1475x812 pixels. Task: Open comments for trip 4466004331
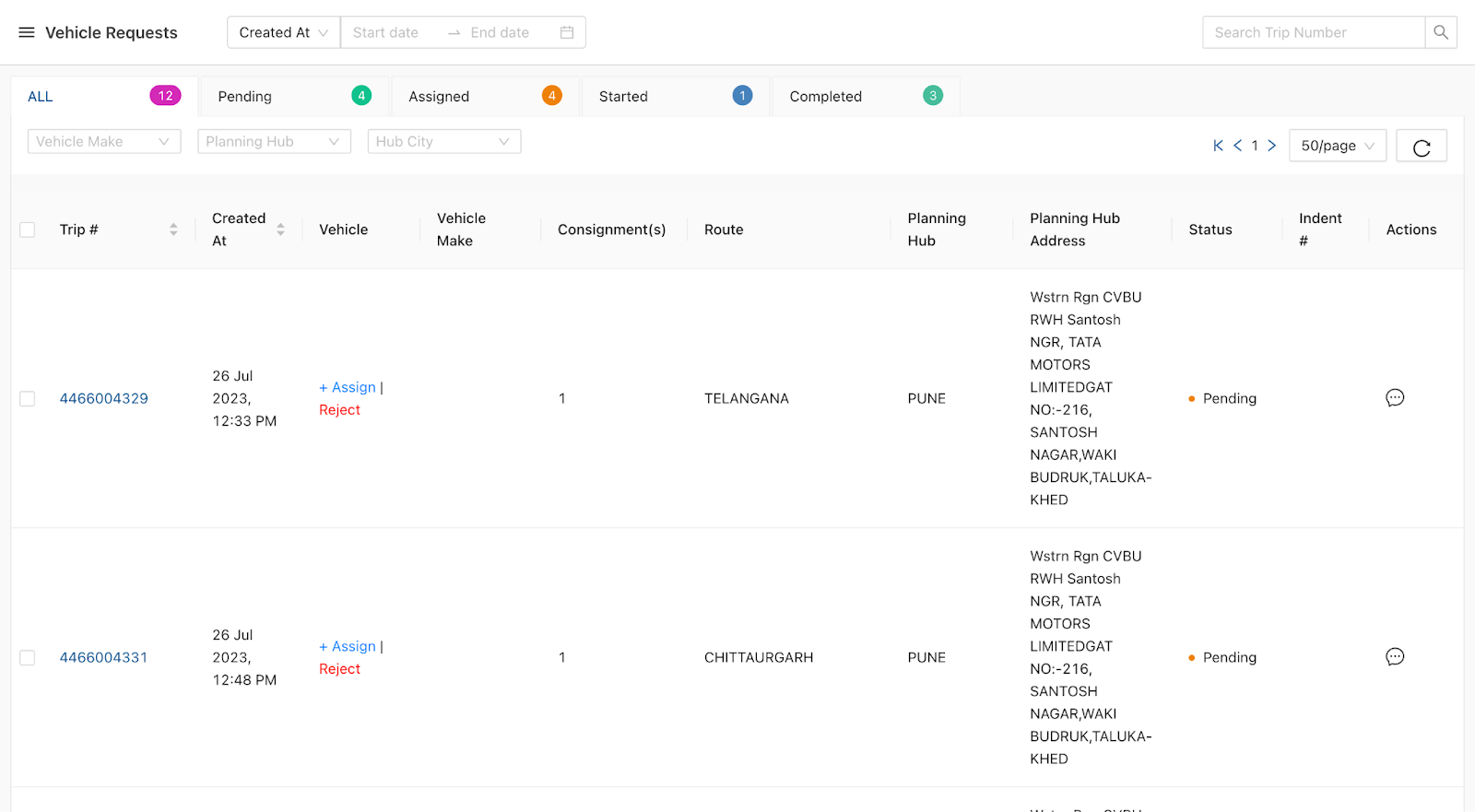click(x=1395, y=657)
